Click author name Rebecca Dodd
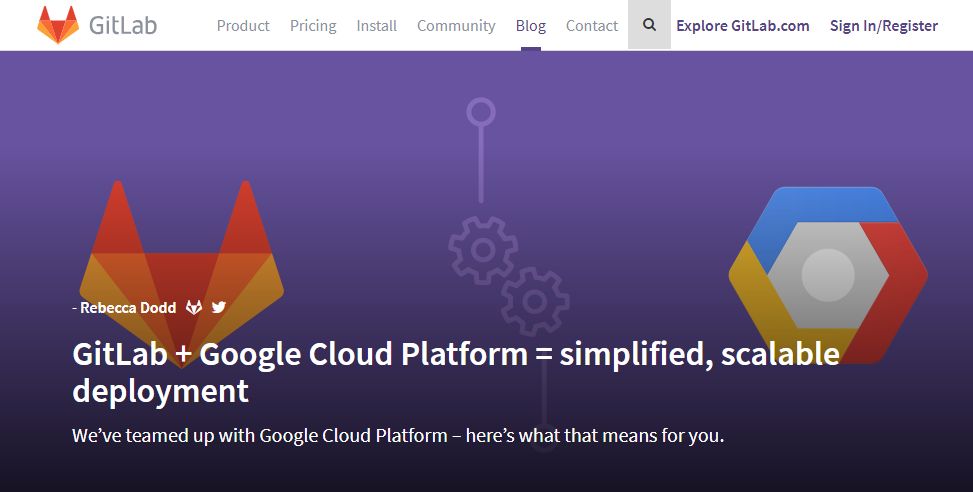Viewport: 973px width, 492px height. point(128,307)
